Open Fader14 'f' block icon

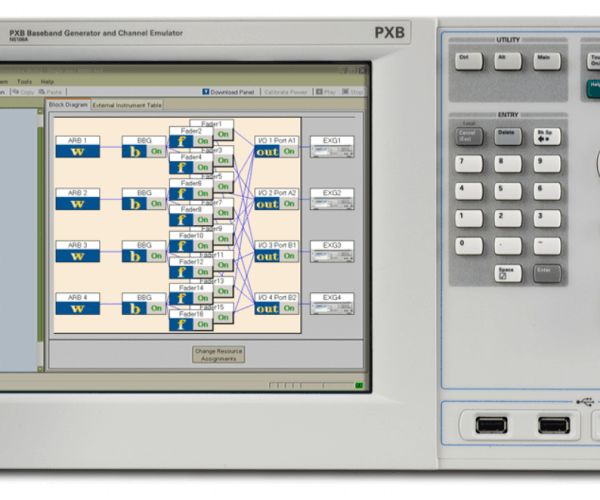tap(181, 298)
